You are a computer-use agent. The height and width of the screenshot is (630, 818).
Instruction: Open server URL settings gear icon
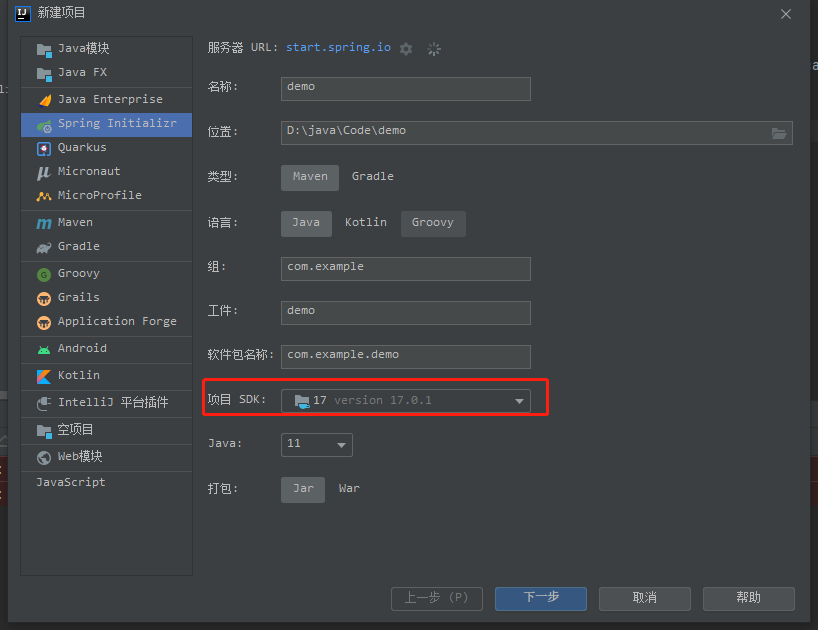click(x=406, y=49)
